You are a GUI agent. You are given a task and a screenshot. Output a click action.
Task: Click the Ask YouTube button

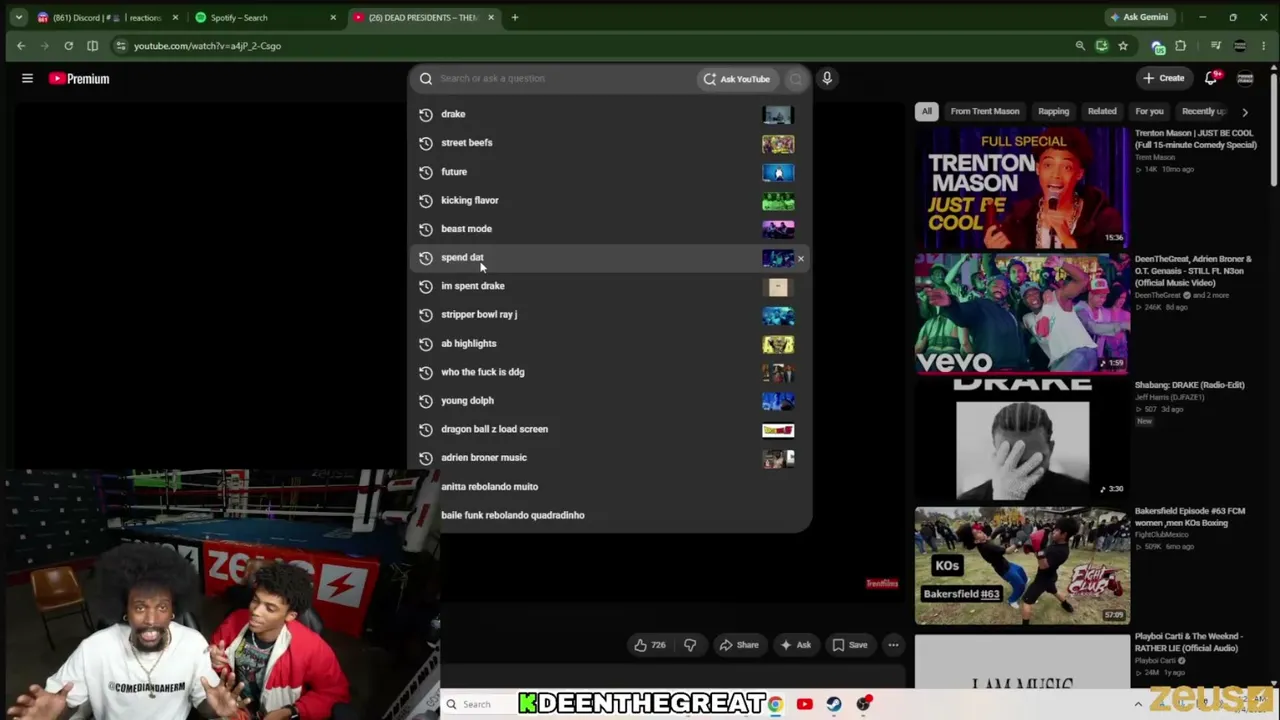(x=736, y=79)
